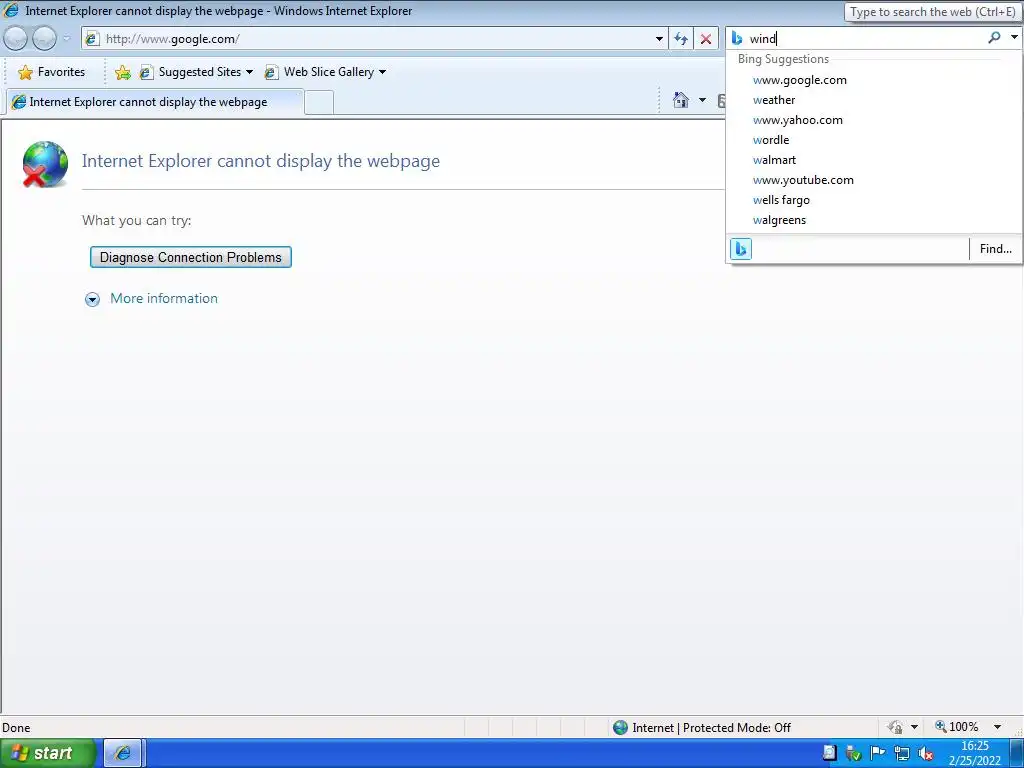Image resolution: width=1024 pixels, height=768 pixels.
Task: Open the privacy dropdown arrow in status bar
Action: [x=914, y=727]
